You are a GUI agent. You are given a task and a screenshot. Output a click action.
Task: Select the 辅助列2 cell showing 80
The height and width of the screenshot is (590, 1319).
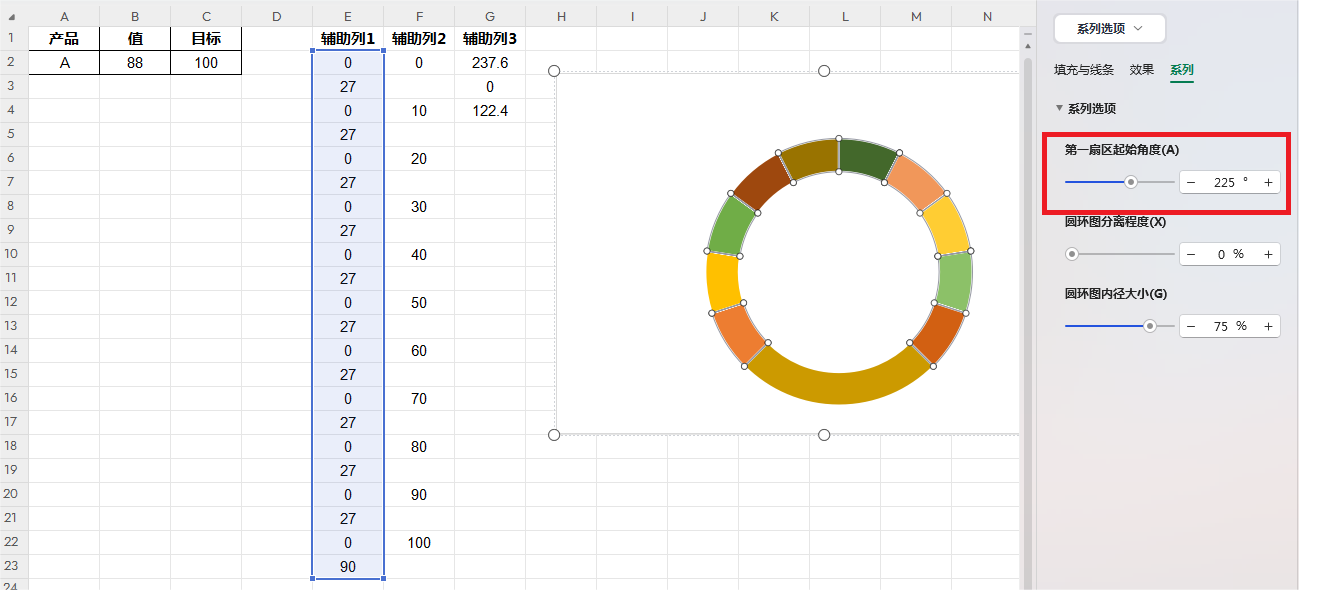pyautogui.click(x=419, y=447)
